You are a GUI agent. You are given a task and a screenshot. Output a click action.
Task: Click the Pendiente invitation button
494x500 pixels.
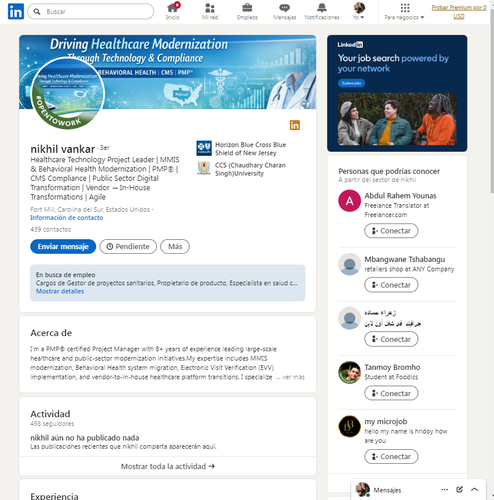coord(128,247)
